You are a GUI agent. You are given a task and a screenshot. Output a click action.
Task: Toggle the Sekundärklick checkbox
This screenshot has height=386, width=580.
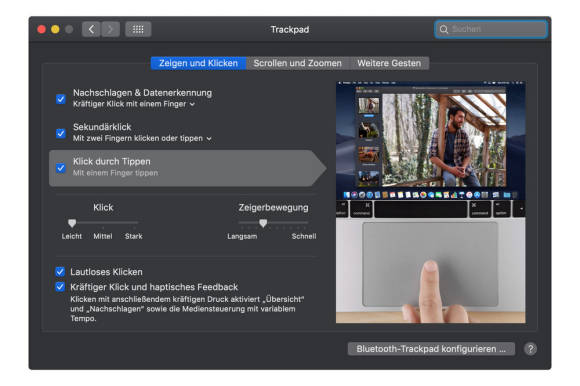pos(61,133)
